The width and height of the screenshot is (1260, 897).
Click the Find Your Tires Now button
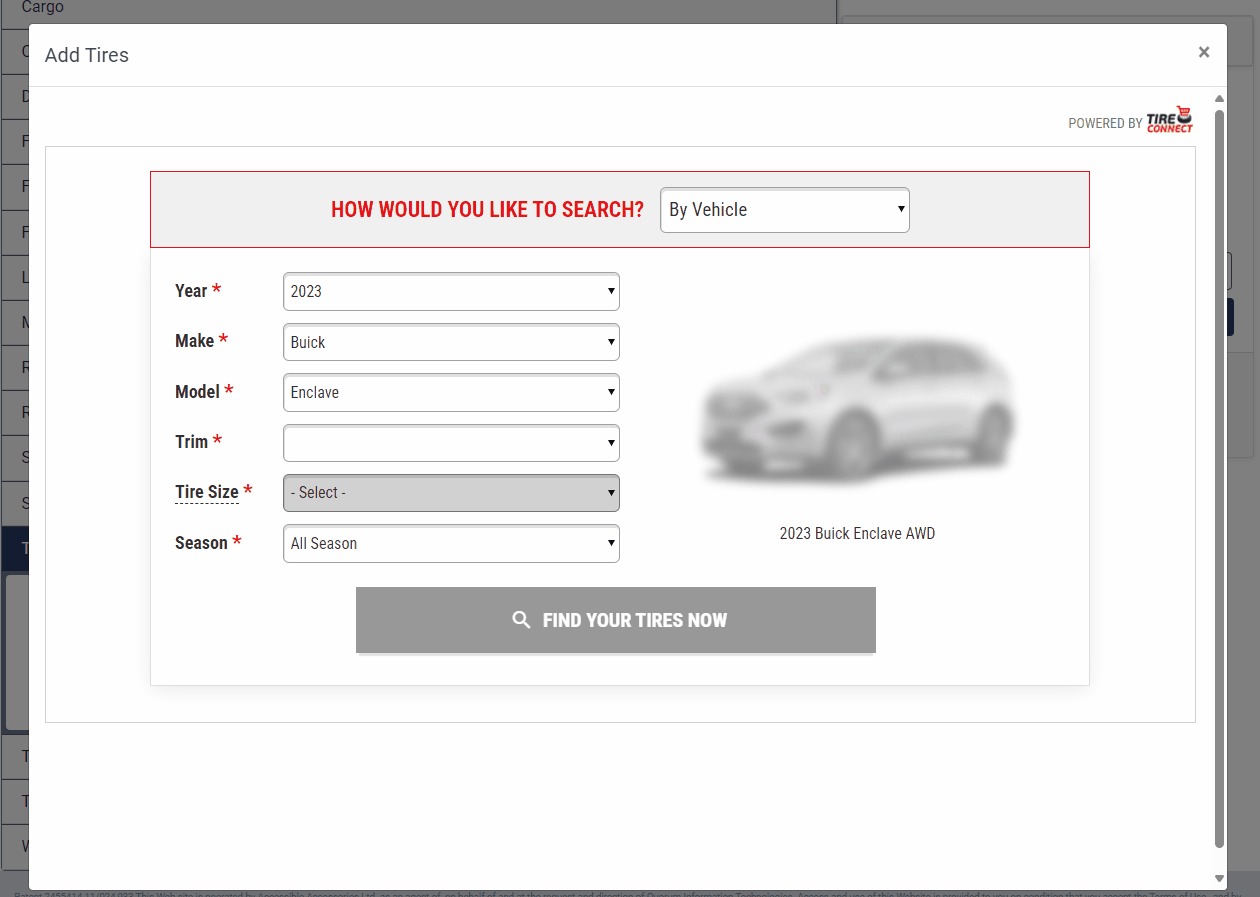pos(616,620)
